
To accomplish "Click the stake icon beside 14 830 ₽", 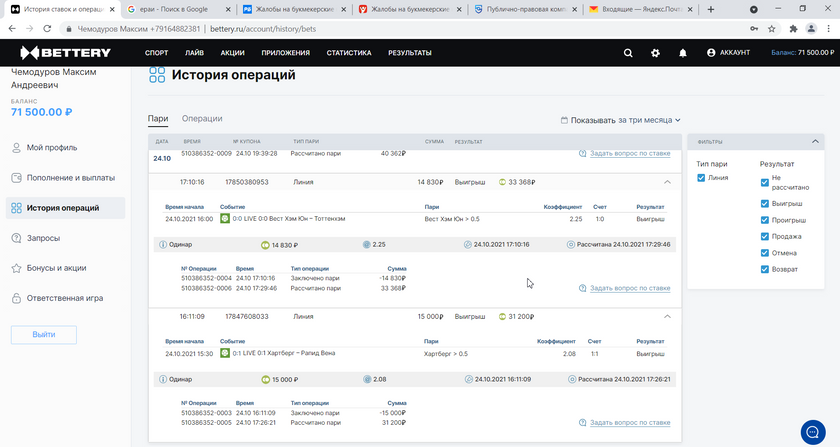I will (265, 245).
